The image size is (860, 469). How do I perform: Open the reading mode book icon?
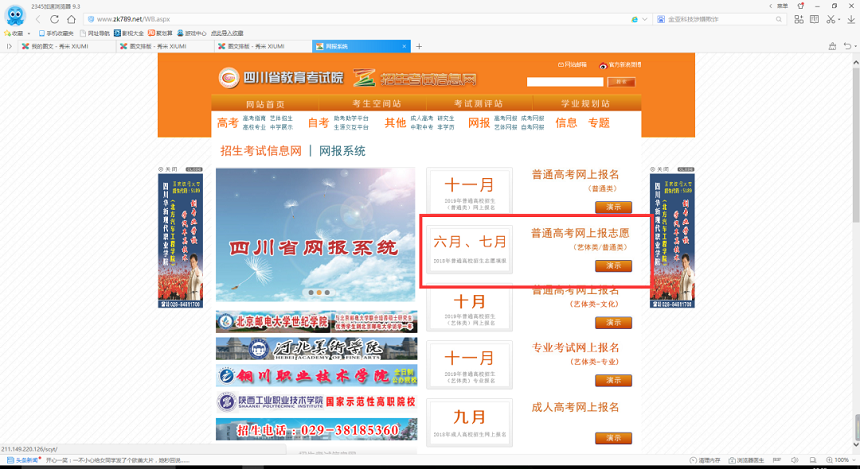click(814, 19)
